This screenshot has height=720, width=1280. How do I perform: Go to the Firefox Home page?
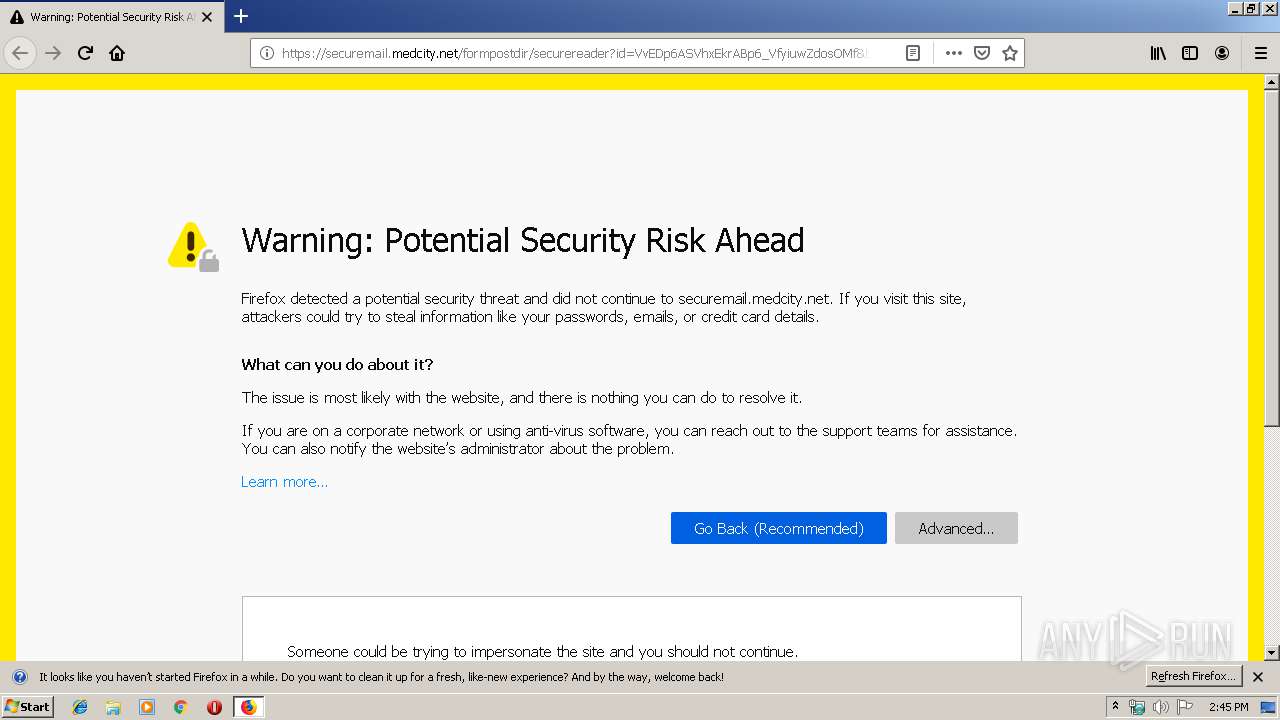pyautogui.click(x=117, y=53)
